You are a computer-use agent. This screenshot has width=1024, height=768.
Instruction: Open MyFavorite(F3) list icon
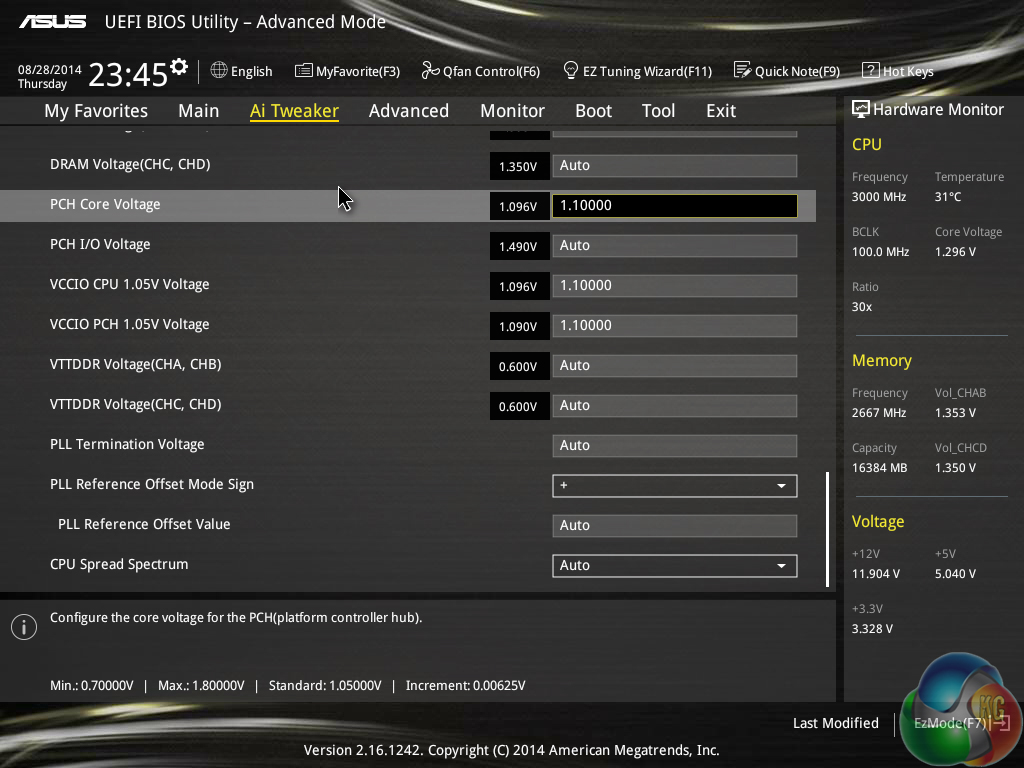pos(304,71)
